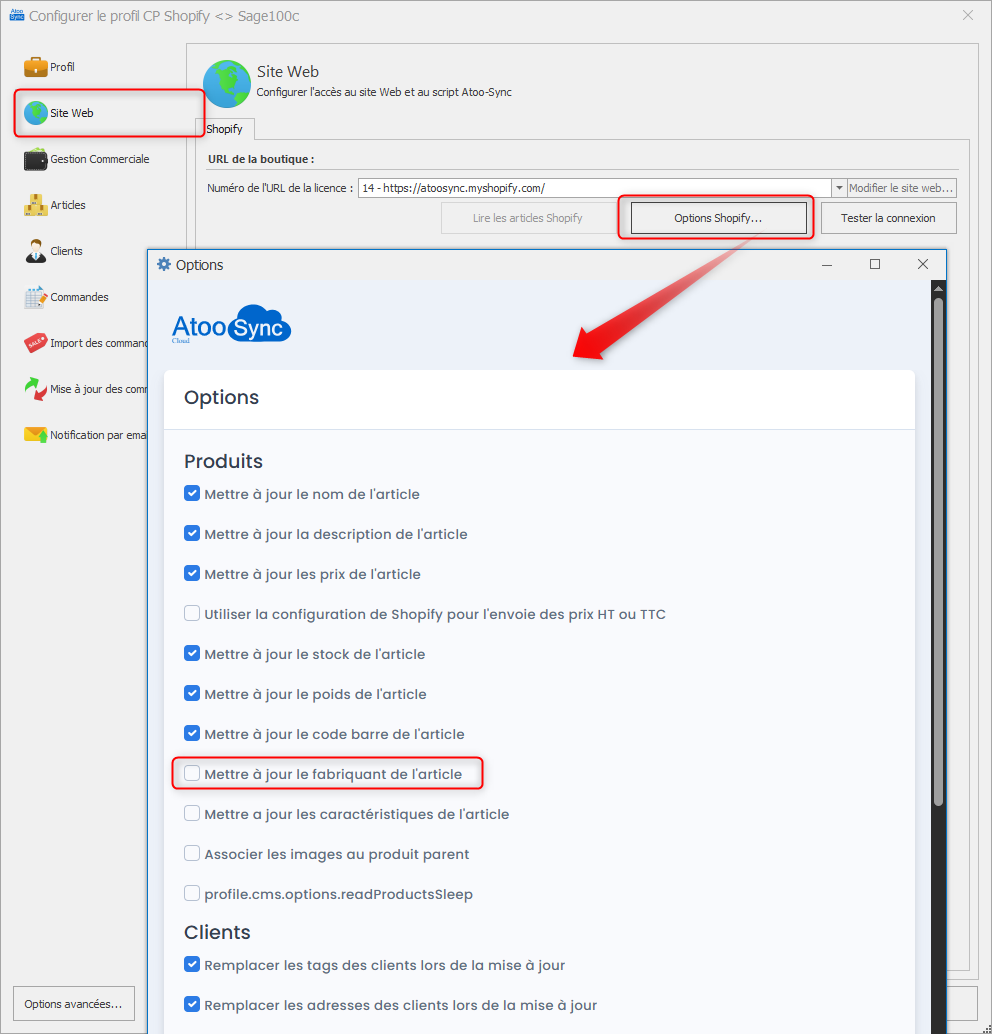Uncheck Mettre à jour le stock de l'article
The width and height of the screenshot is (992, 1034).
click(192, 653)
